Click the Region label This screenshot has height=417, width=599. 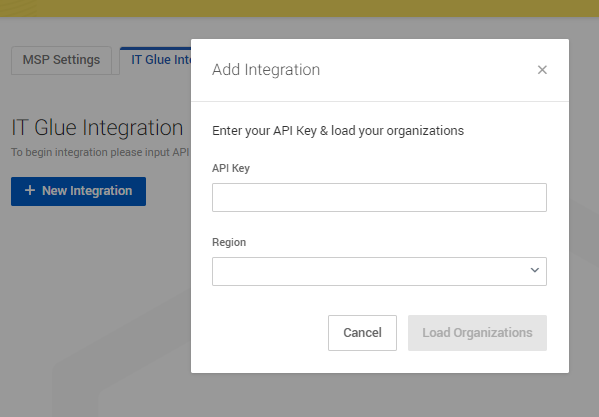[x=229, y=242]
